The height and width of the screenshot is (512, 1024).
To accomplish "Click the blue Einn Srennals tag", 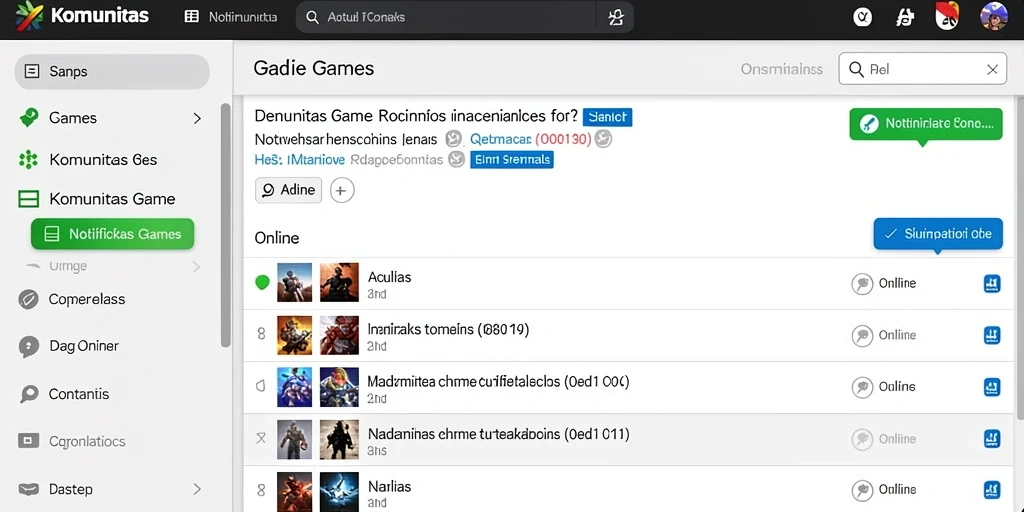I will coord(511,159).
